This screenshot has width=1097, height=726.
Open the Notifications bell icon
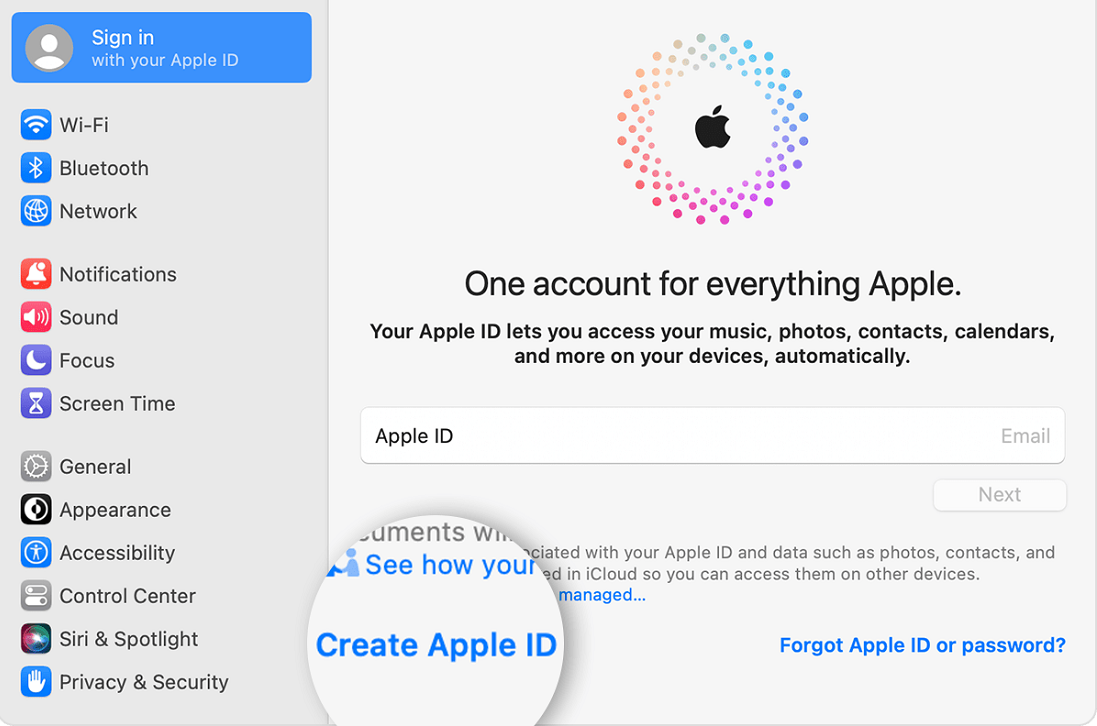point(36,274)
